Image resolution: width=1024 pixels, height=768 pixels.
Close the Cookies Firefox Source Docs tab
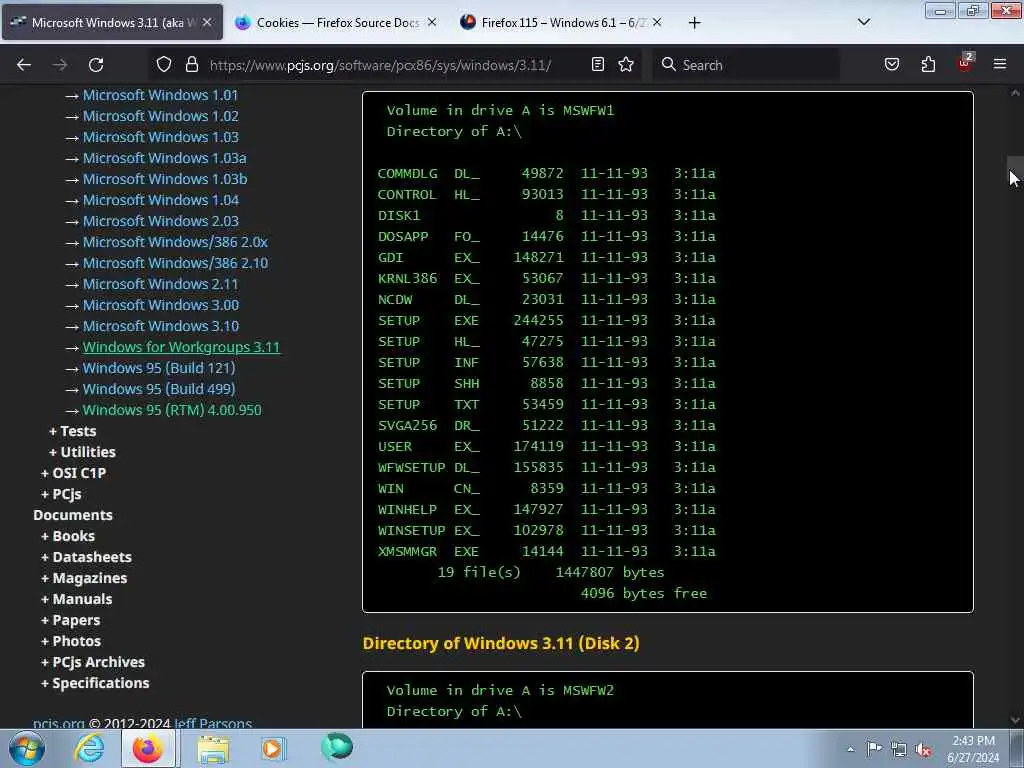click(432, 22)
